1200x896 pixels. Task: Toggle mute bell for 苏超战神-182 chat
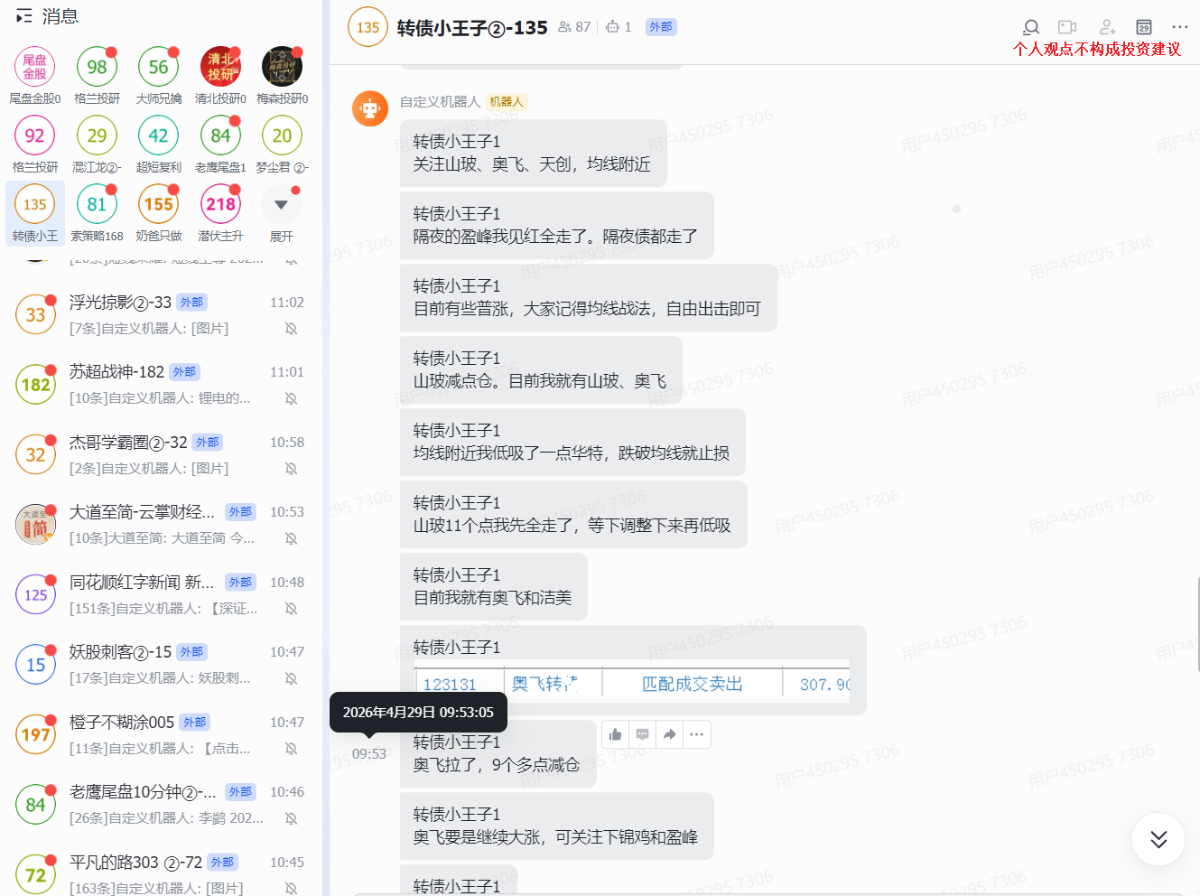(291, 398)
